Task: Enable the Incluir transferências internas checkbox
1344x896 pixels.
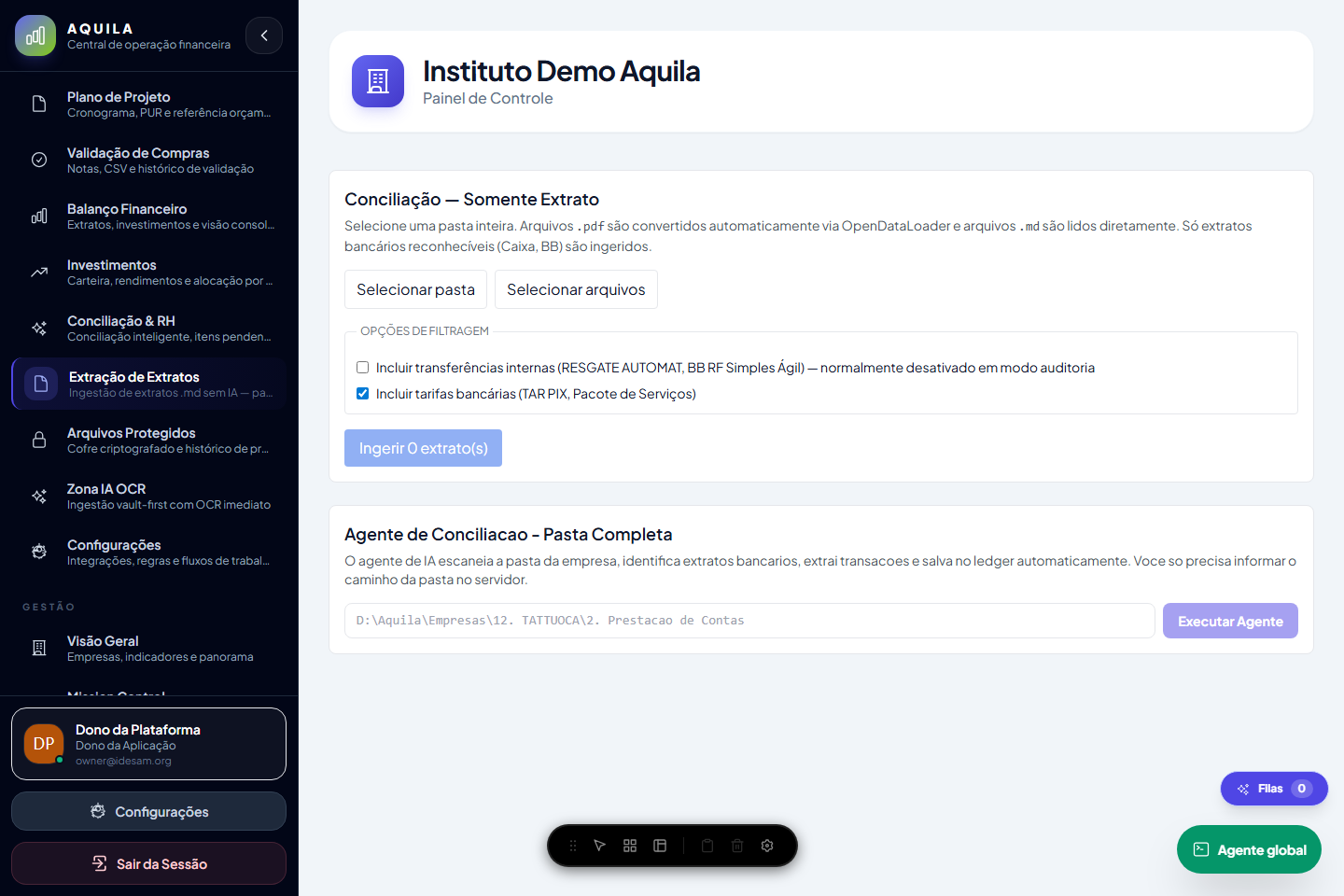Action: (x=363, y=368)
